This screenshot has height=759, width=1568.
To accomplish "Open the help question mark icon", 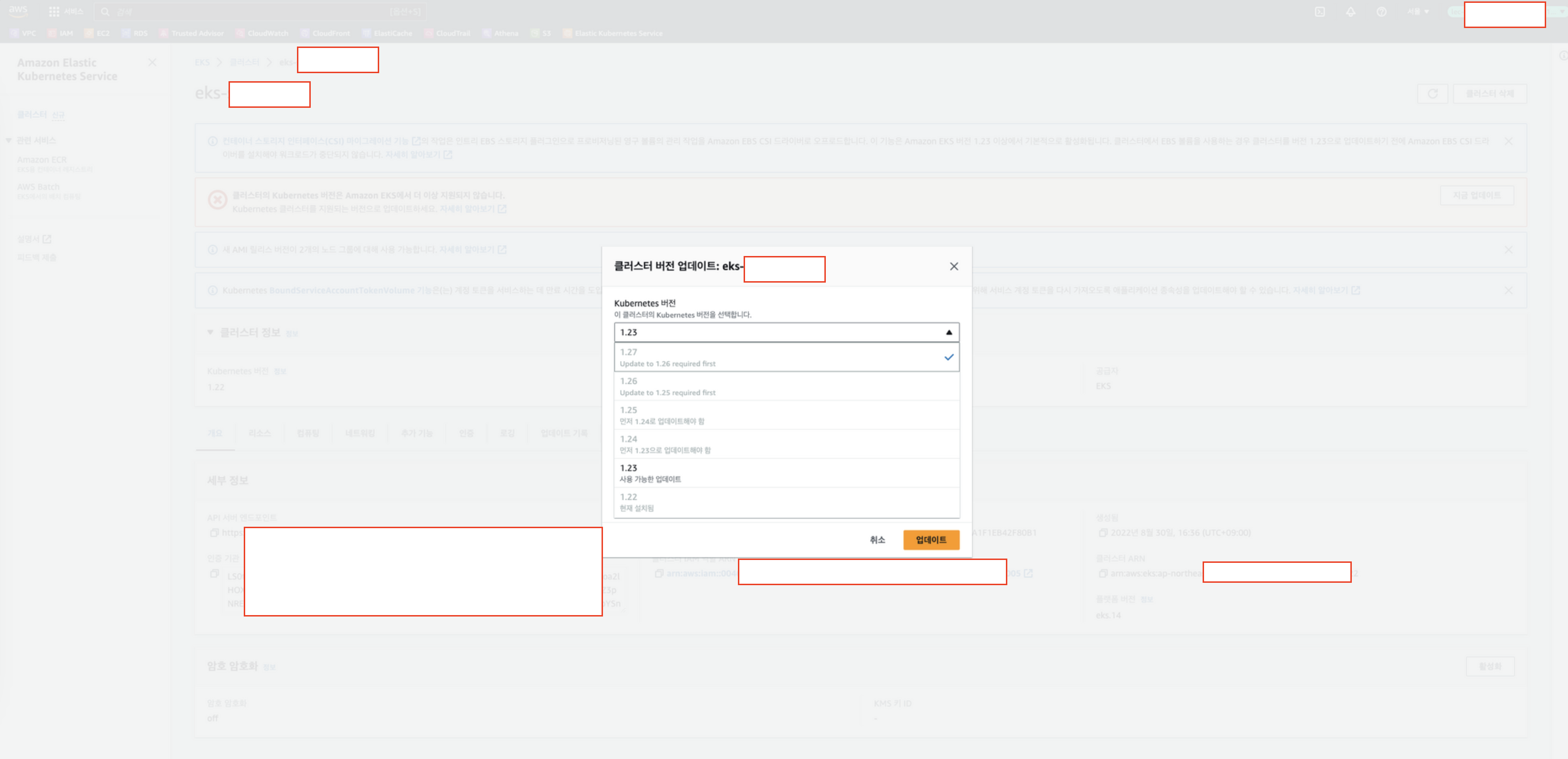I will click(1381, 11).
